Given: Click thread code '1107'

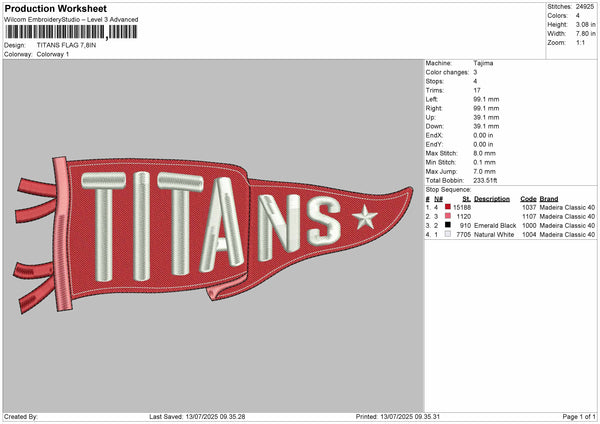Looking at the screenshot, I should (x=529, y=217).
